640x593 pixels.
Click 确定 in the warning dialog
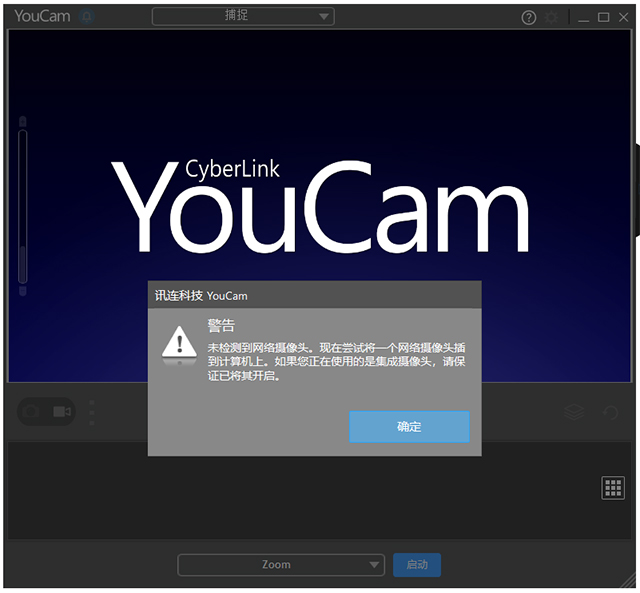click(x=409, y=426)
